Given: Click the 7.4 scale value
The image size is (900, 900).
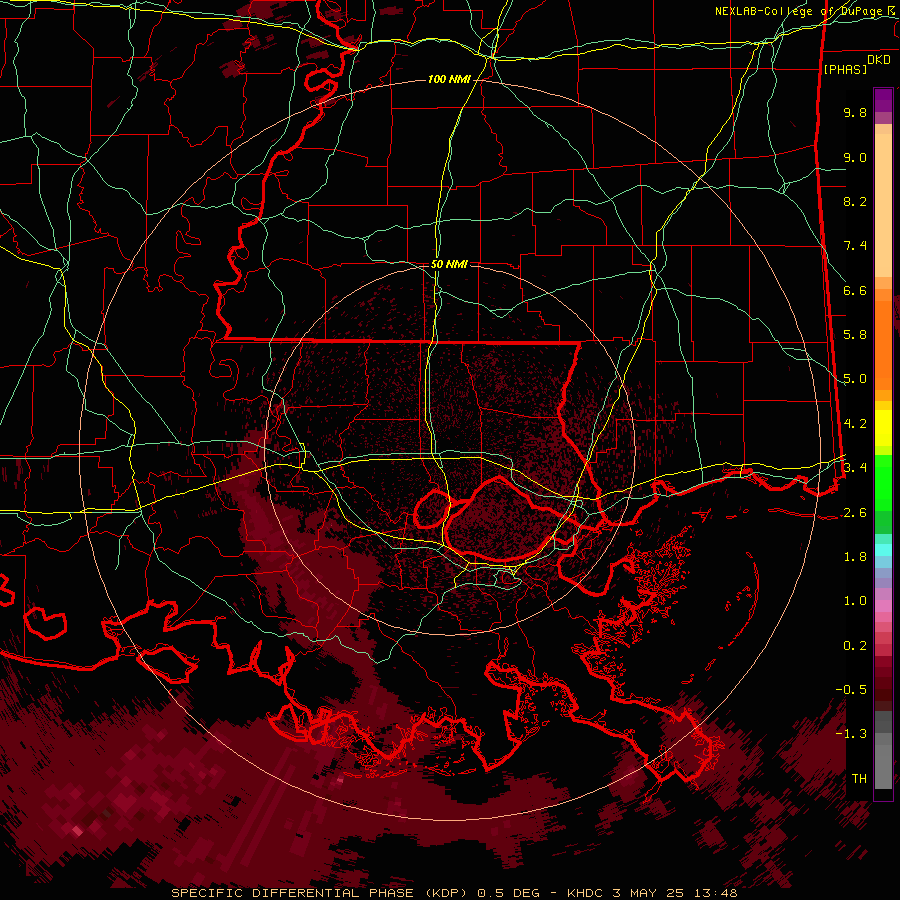Looking at the screenshot, I should click(x=855, y=246).
